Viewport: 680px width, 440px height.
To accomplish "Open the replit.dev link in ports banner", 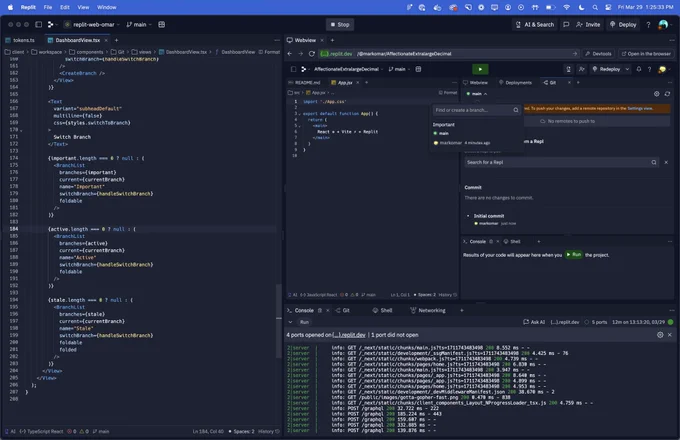I will click(x=349, y=335).
